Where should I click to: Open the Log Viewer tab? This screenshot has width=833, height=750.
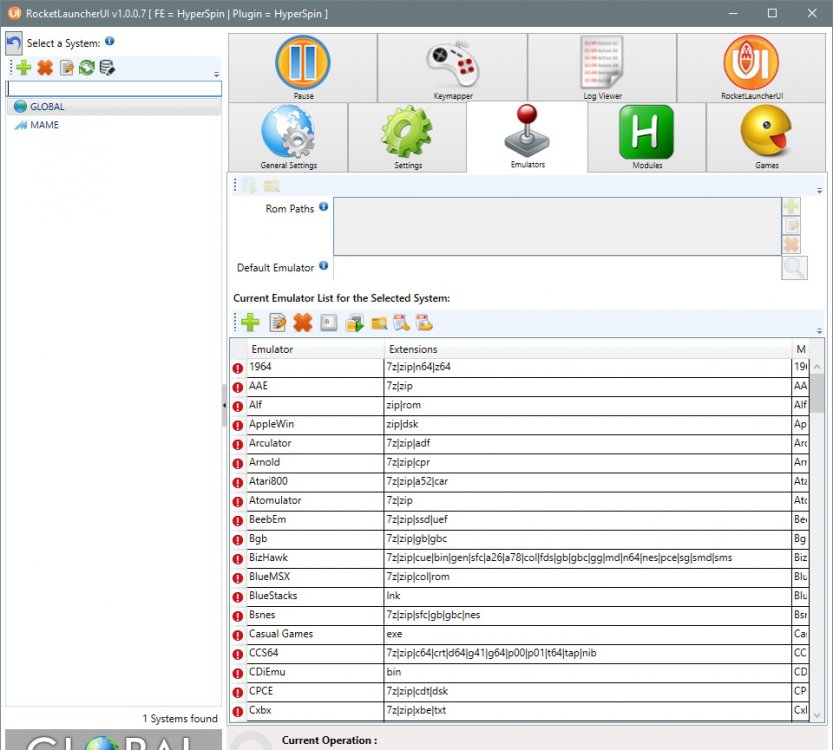click(x=602, y=67)
